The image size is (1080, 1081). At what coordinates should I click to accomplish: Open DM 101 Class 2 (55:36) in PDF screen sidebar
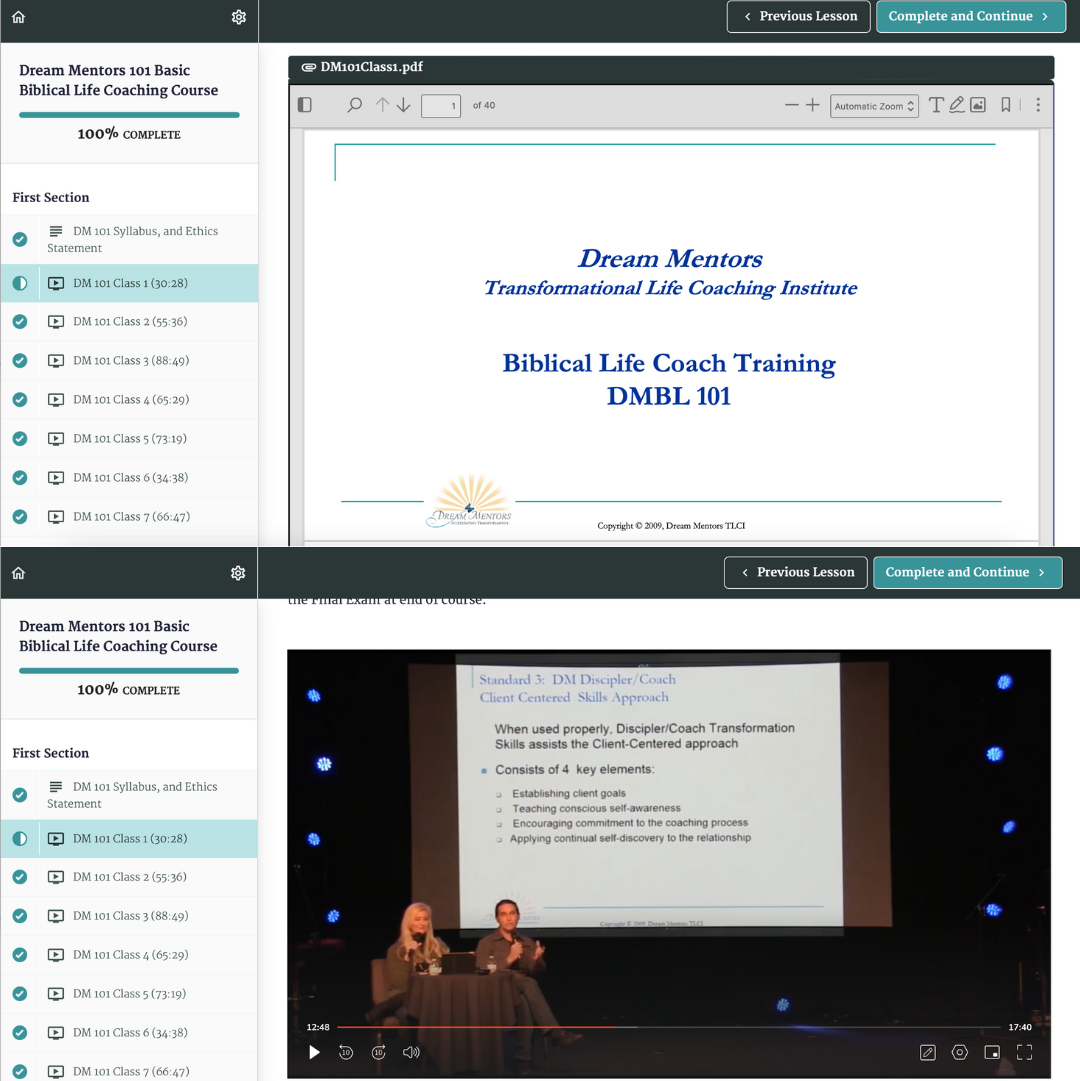tap(130, 321)
